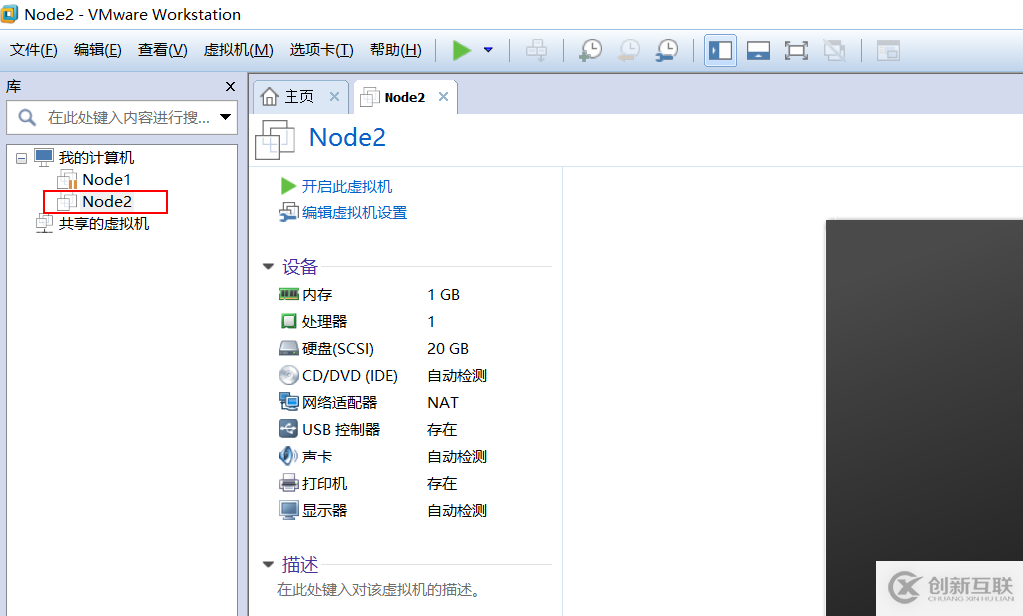Click the memory chip icon beside 内存

click(x=288, y=294)
